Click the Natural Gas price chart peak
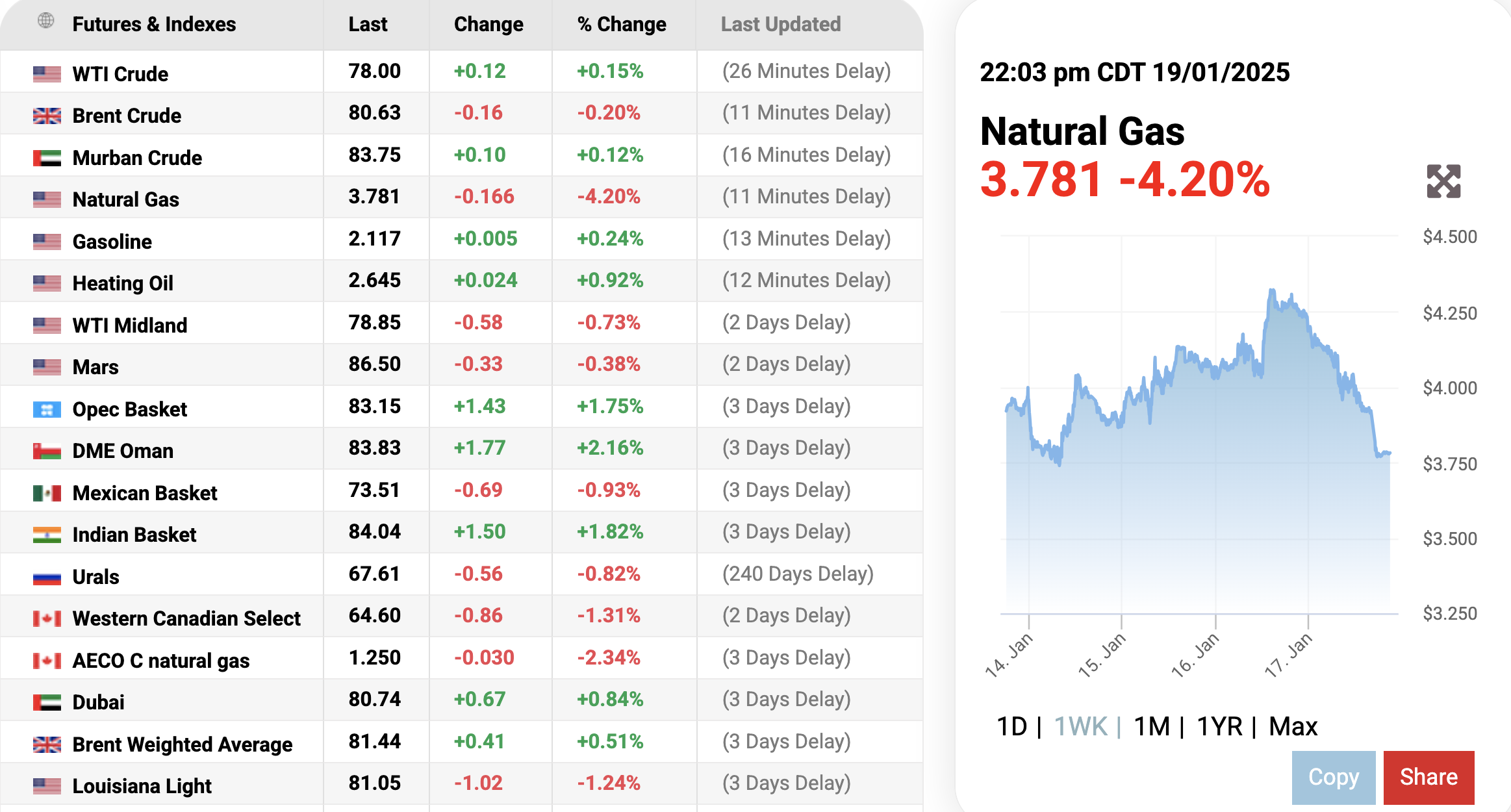Screen dimensions: 1511x812 click(x=1272, y=290)
